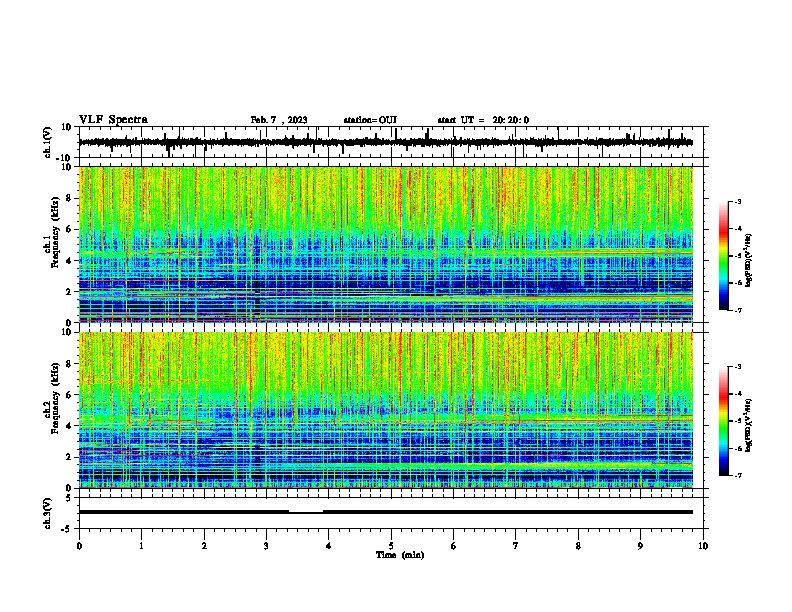Viewport: 792px width, 612px height.
Task: Click the time axis tick label '5'
Action: coord(391,546)
